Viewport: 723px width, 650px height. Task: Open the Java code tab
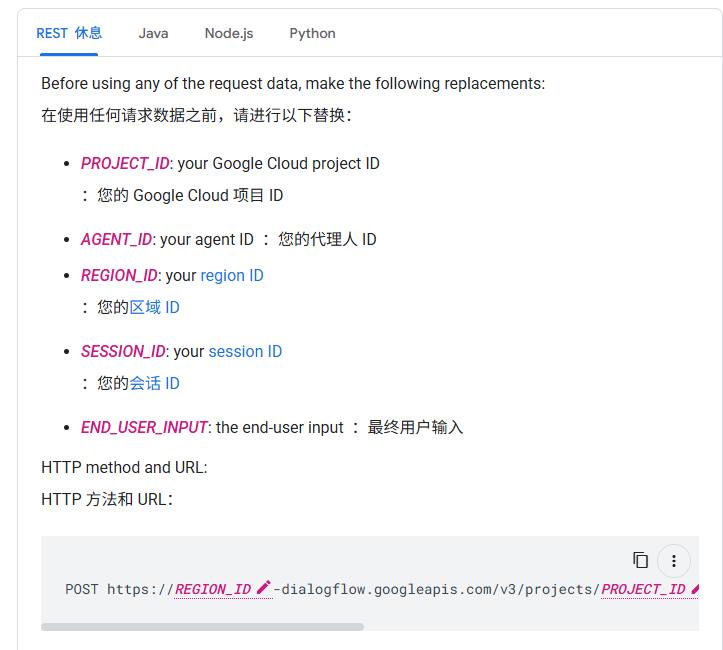pyautogui.click(x=154, y=33)
